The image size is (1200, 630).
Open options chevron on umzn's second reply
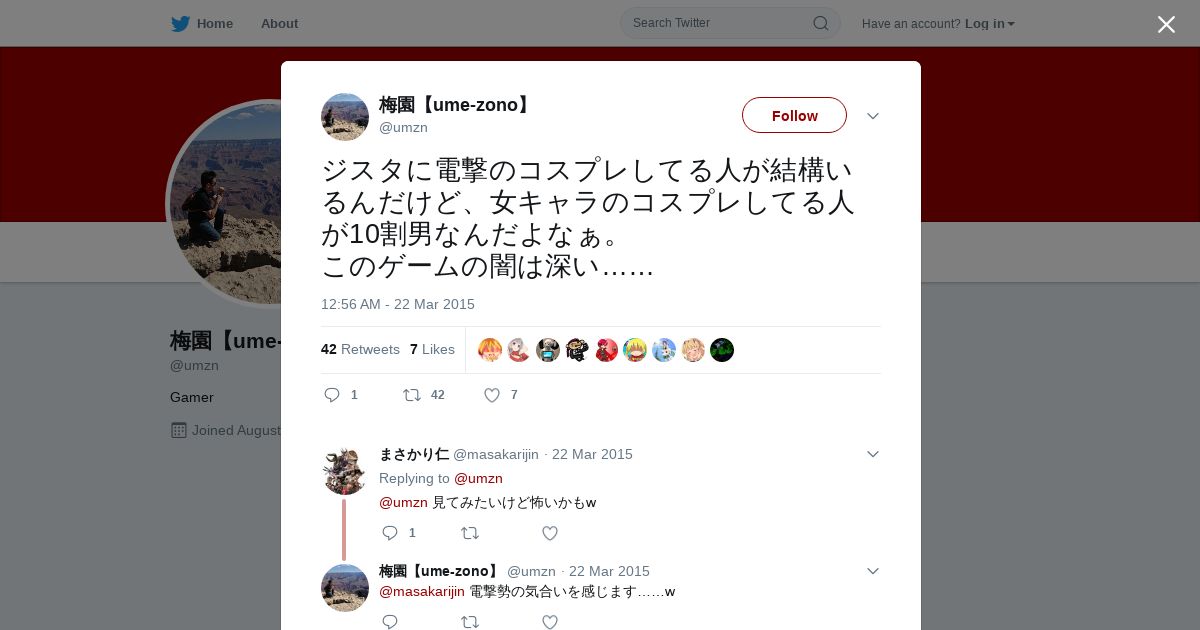(x=873, y=571)
